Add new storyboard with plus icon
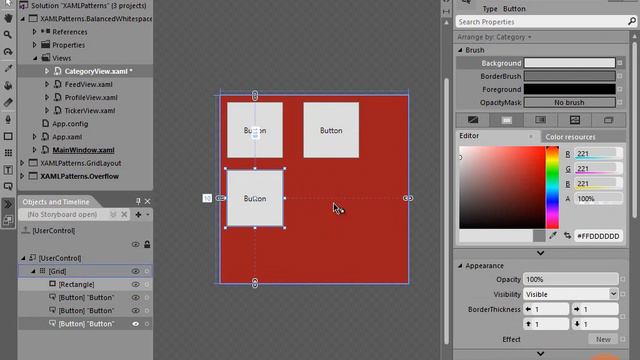This screenshot has height=360, width=640. [x=138, y=214]
